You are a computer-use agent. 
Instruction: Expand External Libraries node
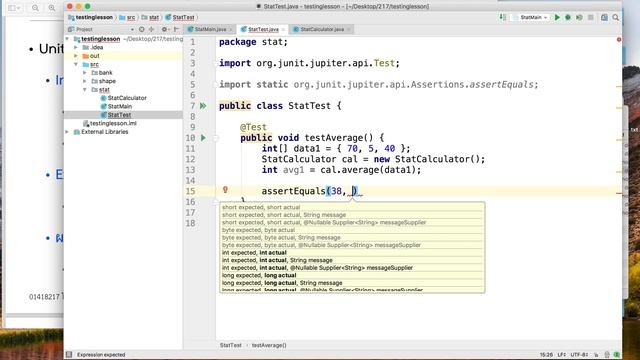click(67, 132)
